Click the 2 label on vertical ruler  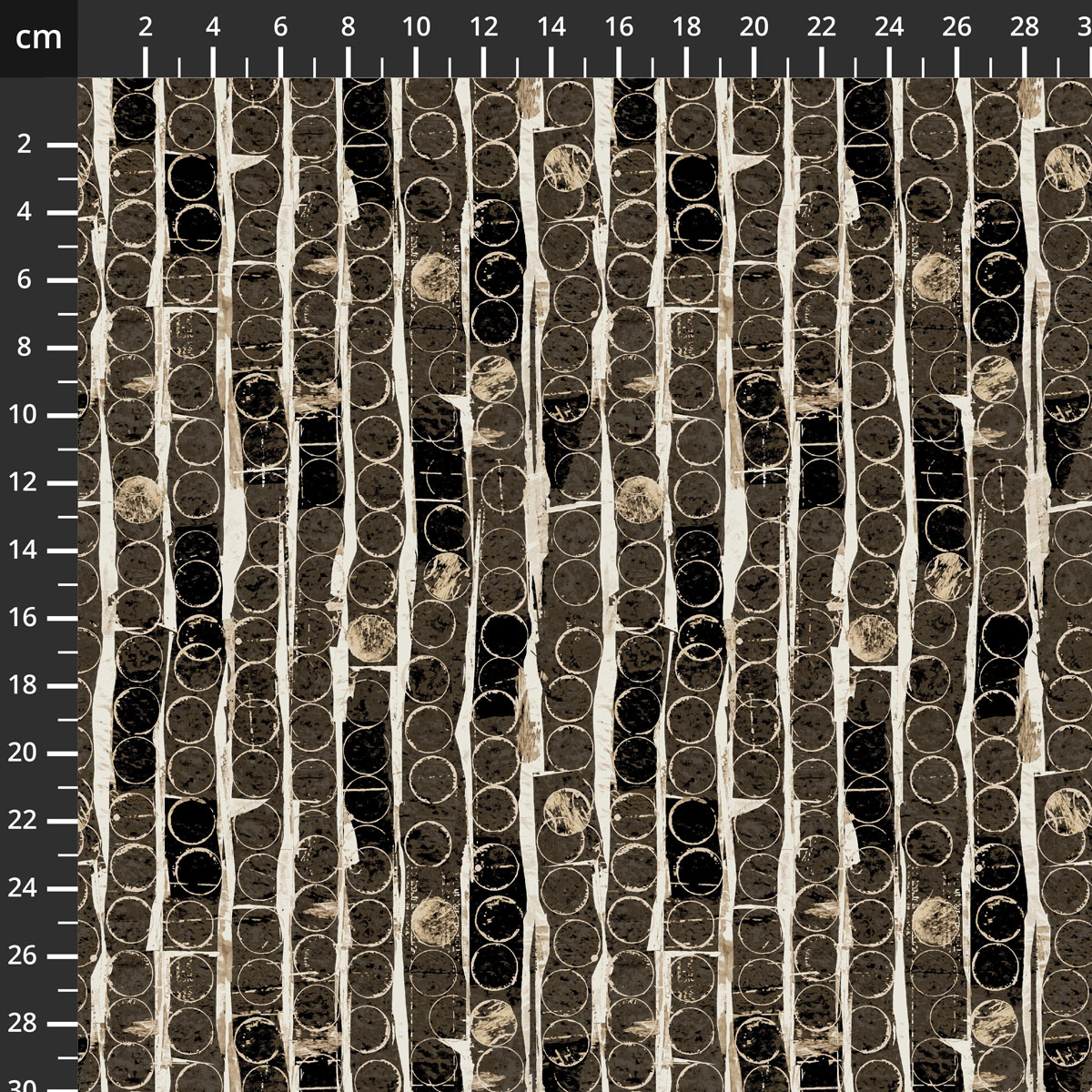pos(25,145)
